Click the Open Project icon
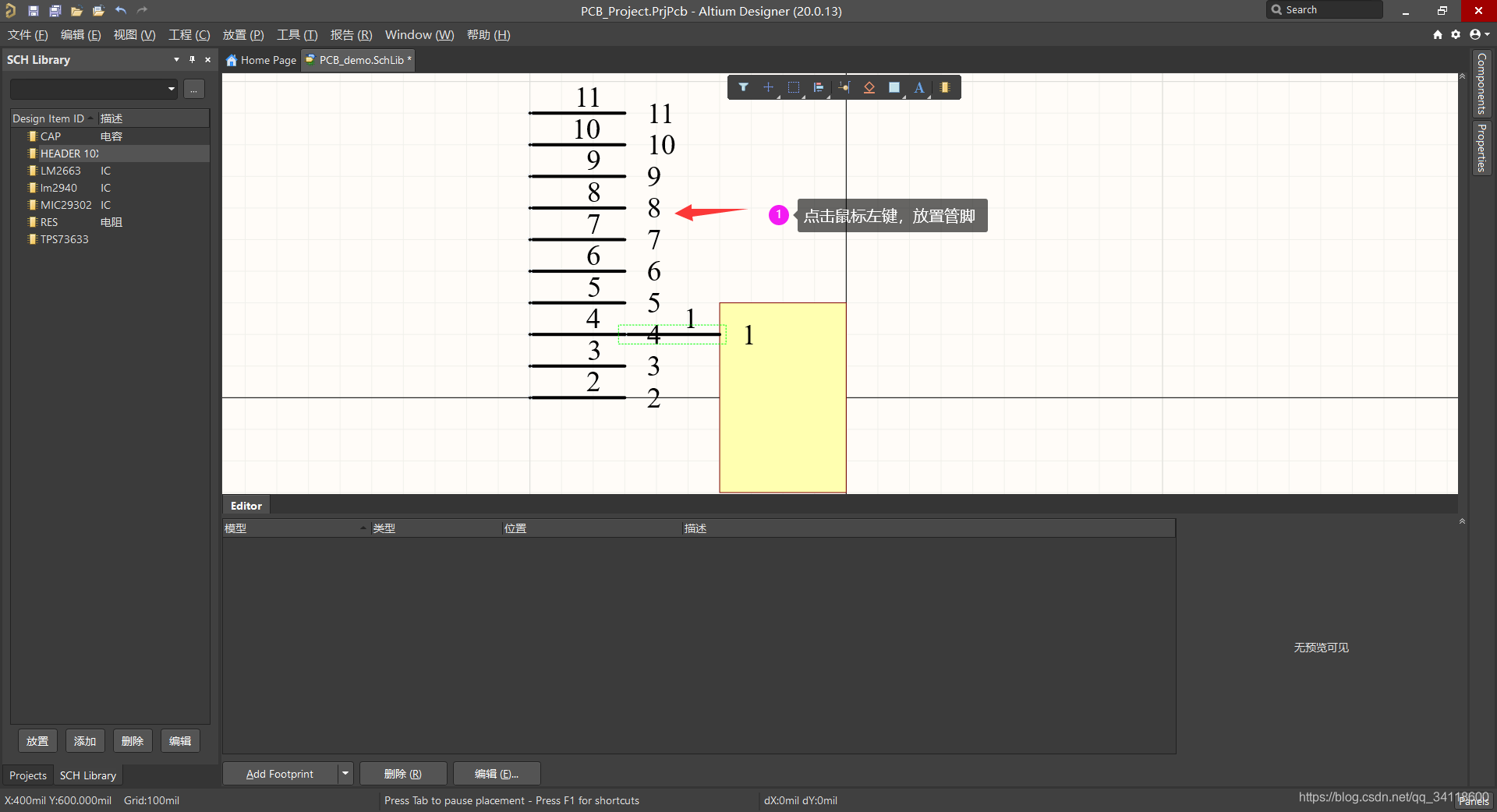Image resolution: width=1497 pixels, height=812 pixels. point(98,11)
